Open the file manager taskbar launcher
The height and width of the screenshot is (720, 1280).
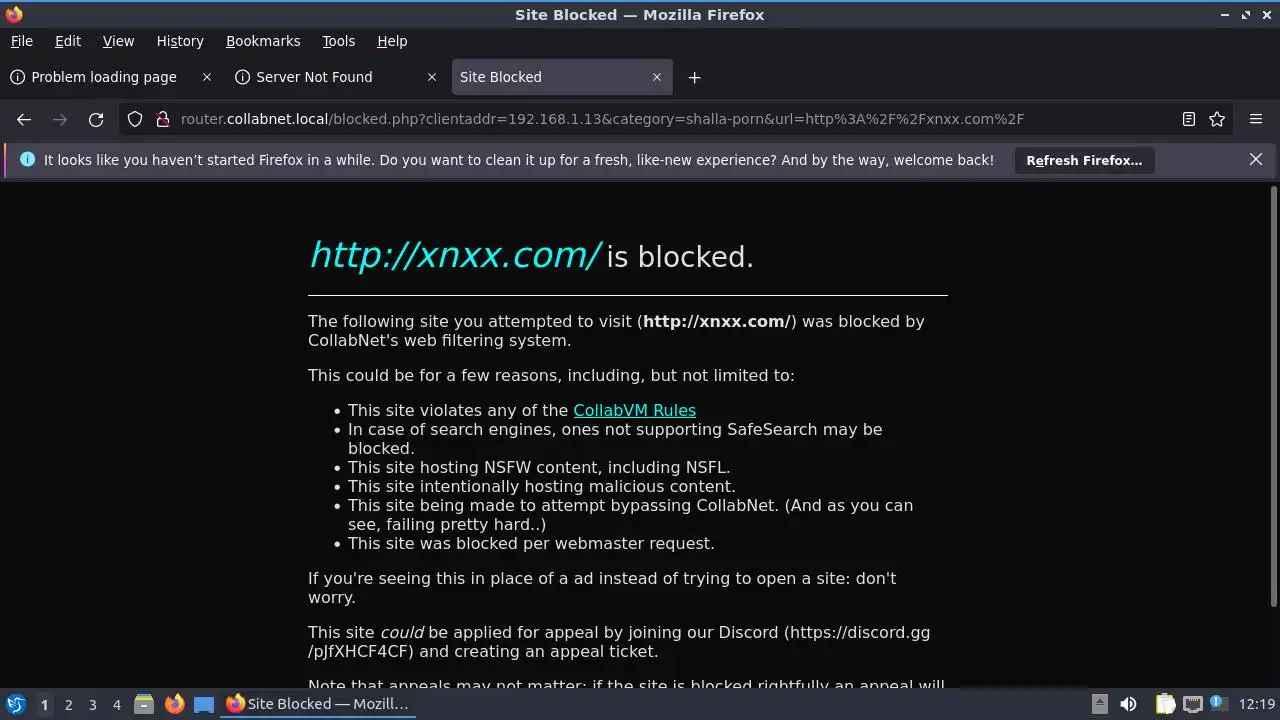pyautogui.click(x=144, y=704)
